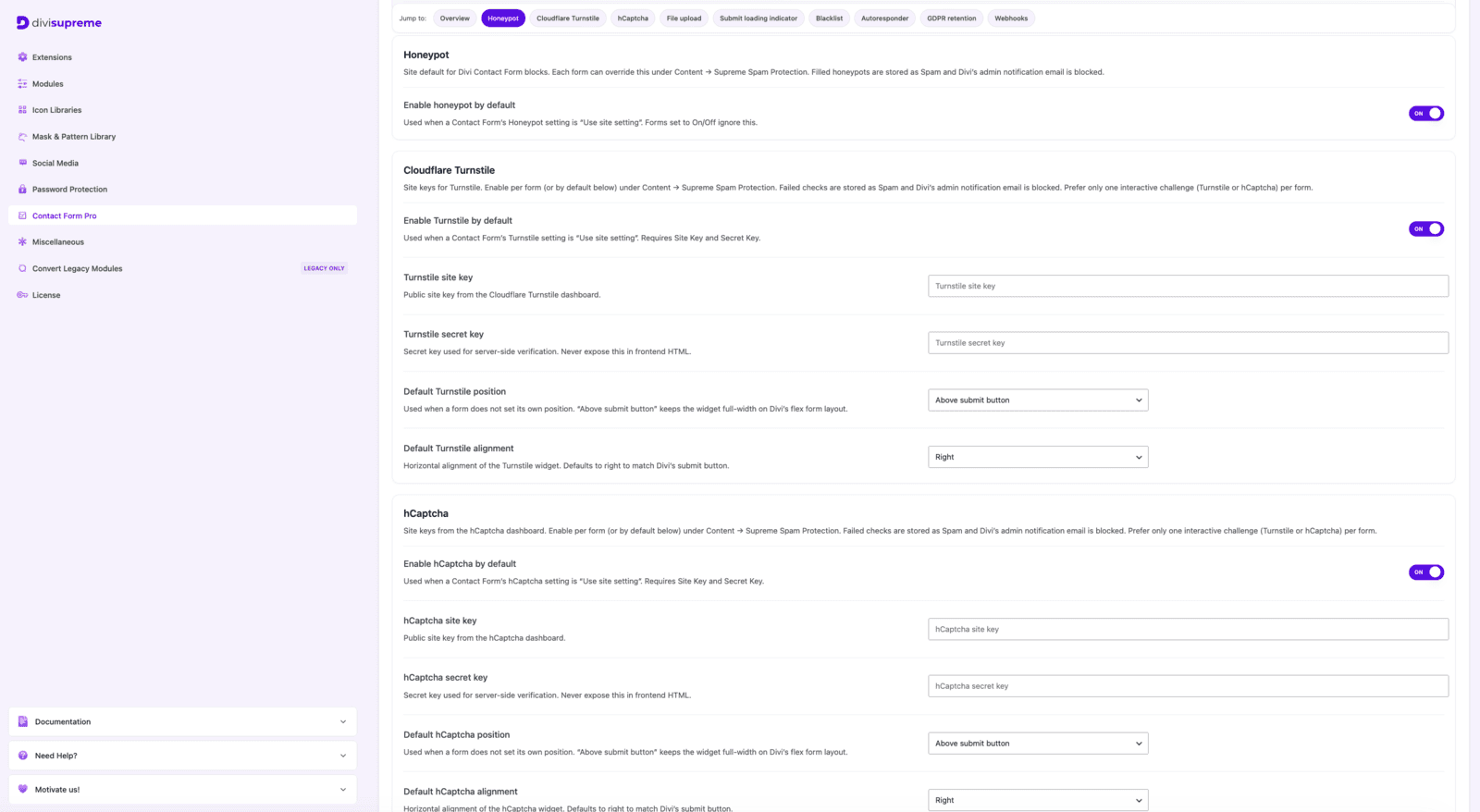Open the Modules menu item
Viewport: 1480px width, 812px height.
click(x=182, y=83)
